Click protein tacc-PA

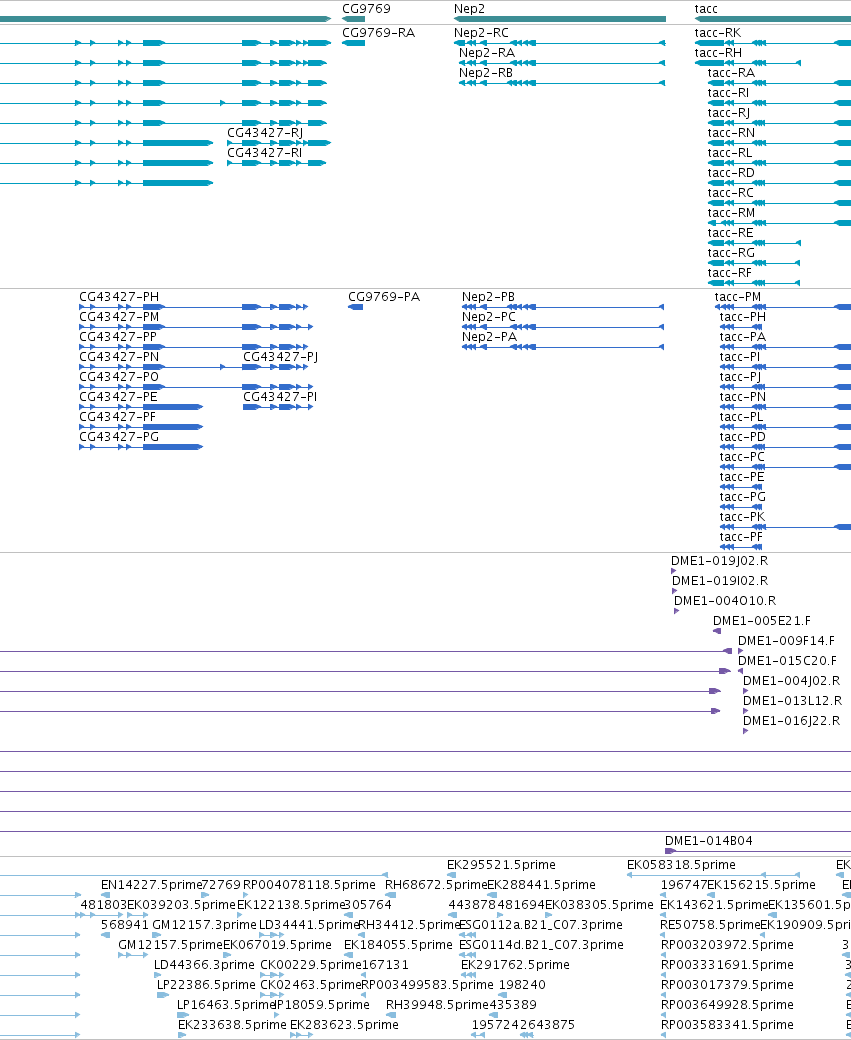743,336
